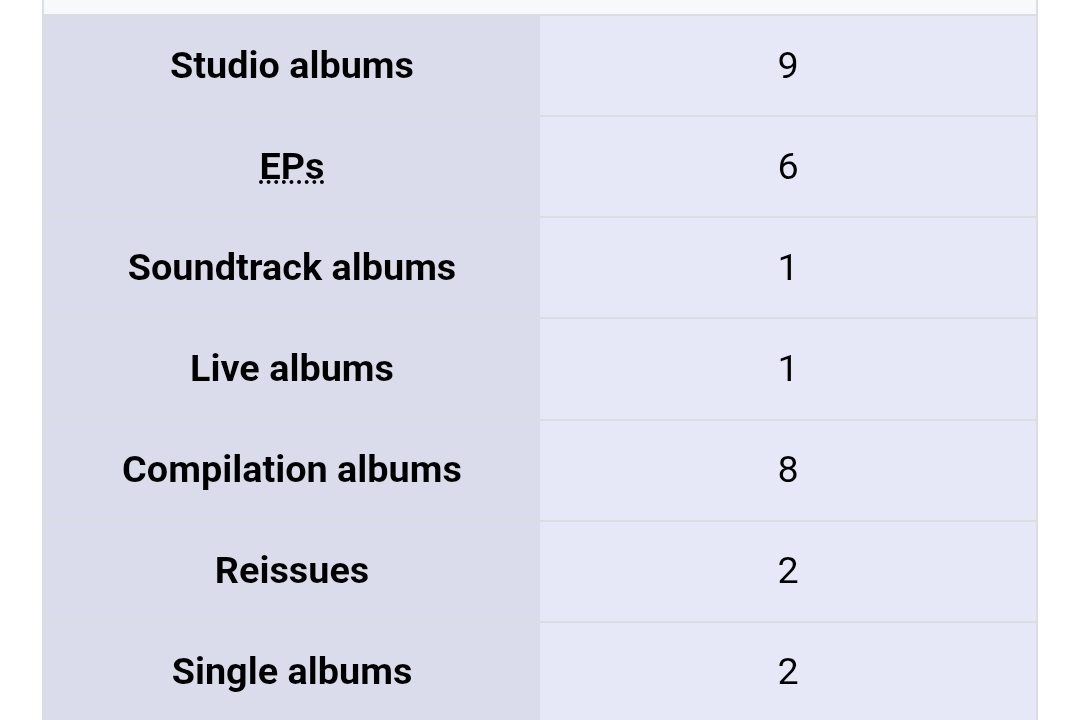
Task: Click the Studio albums count 9
Action: pos(787,66)
